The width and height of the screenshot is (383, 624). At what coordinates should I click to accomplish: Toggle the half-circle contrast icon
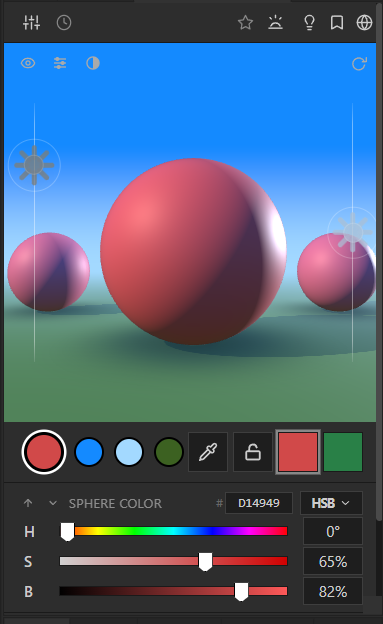(x=93, y=63)
